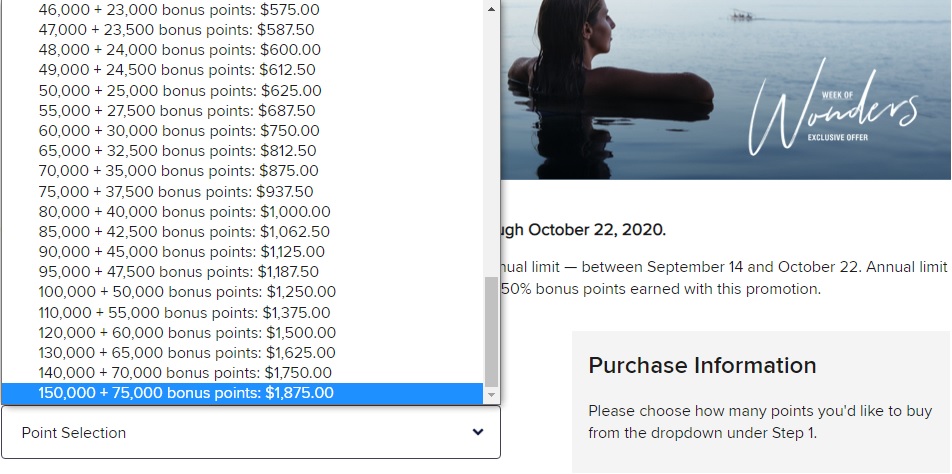Select 150,000 + 75,000 bonus points option
Screen dimensions: 952x474
coord(186,393)
